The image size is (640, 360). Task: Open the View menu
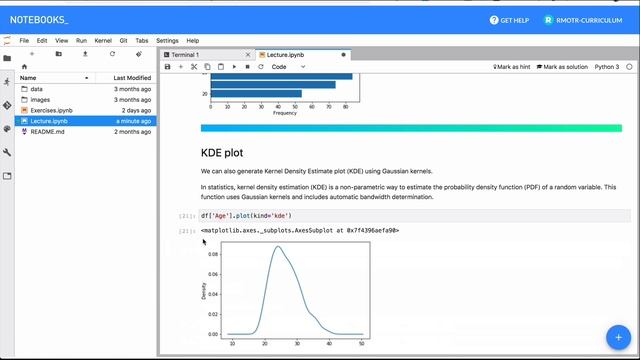(x=62, y=40)
